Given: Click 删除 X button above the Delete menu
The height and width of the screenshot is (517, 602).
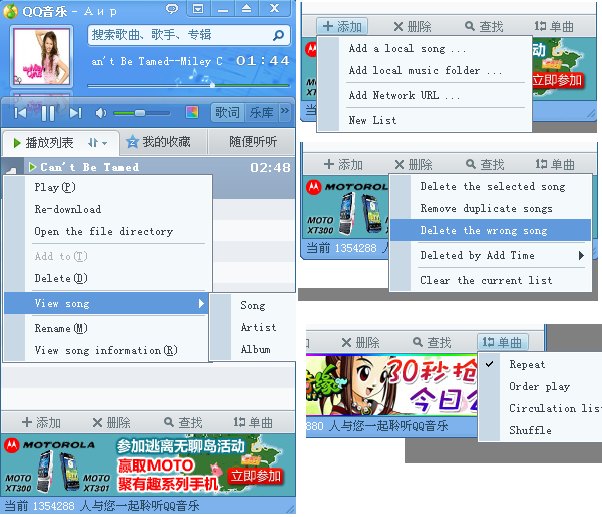Looking at the screenshot, I should [x=413, y=165].
